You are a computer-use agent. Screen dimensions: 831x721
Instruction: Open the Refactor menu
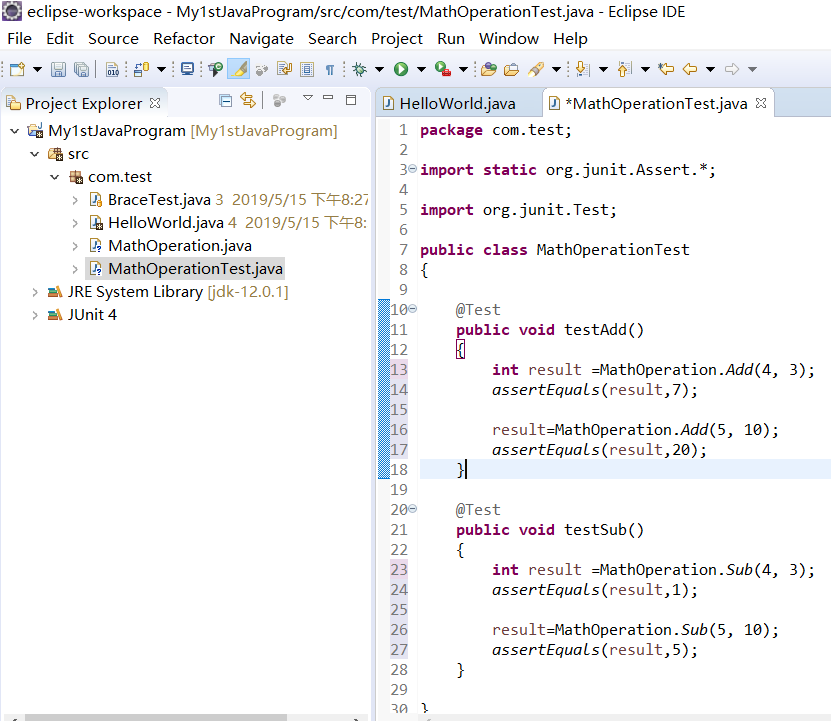(x=184, y=39)
